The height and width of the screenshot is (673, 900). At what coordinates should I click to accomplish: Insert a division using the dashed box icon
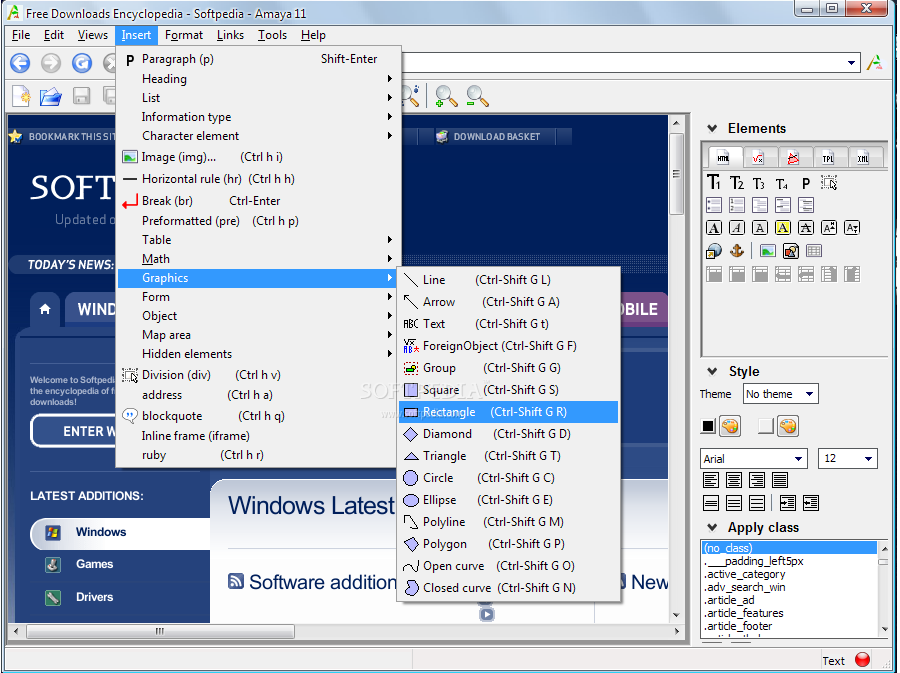pyautogui.click(x=829, y=183)
